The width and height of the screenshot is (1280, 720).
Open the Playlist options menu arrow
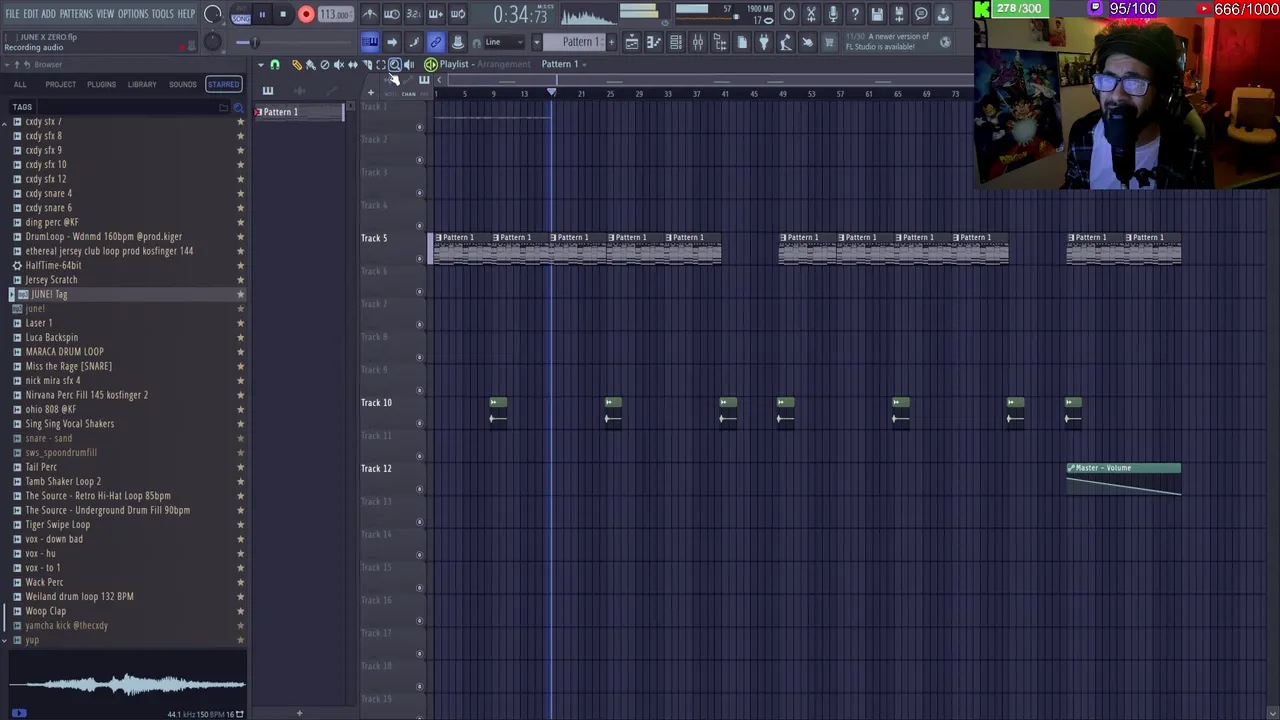261,64
